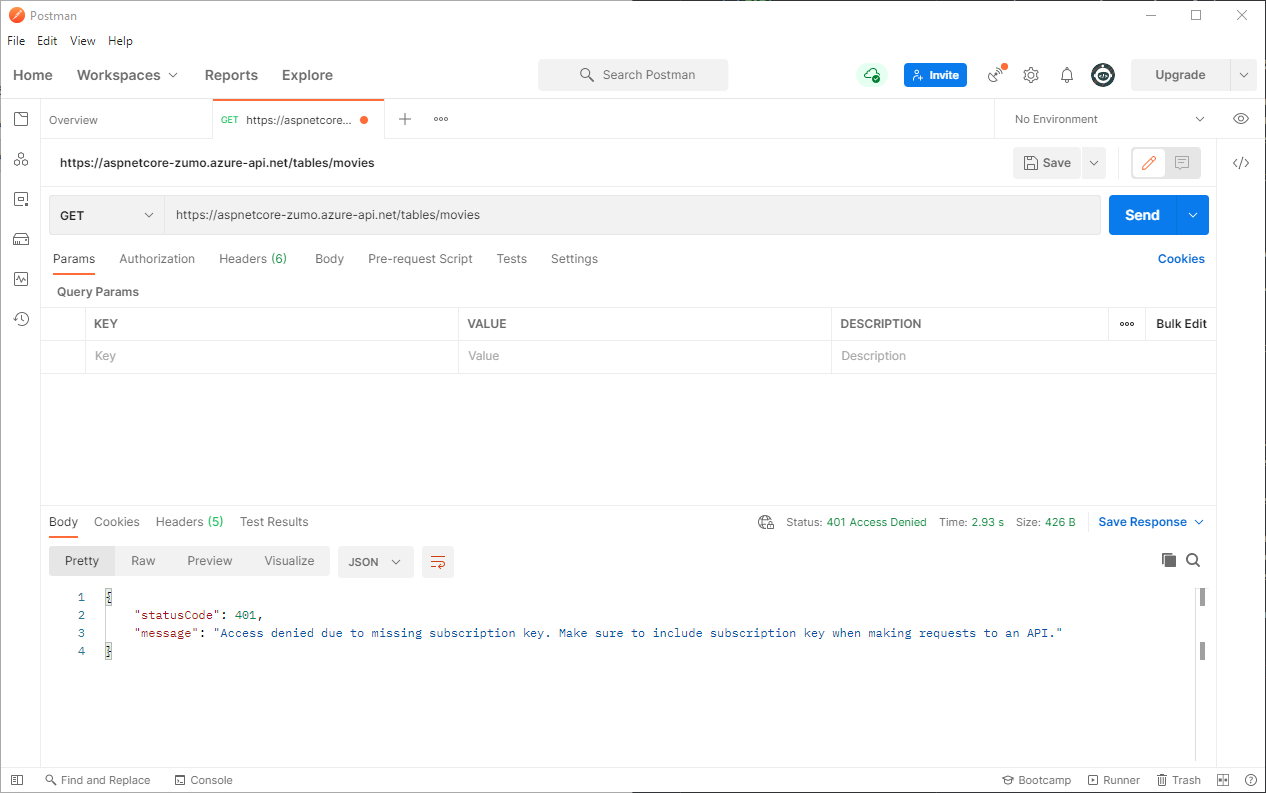The image size is (1266, 793).
Task: Open the No Environment selector
Action: (1110, 119)
